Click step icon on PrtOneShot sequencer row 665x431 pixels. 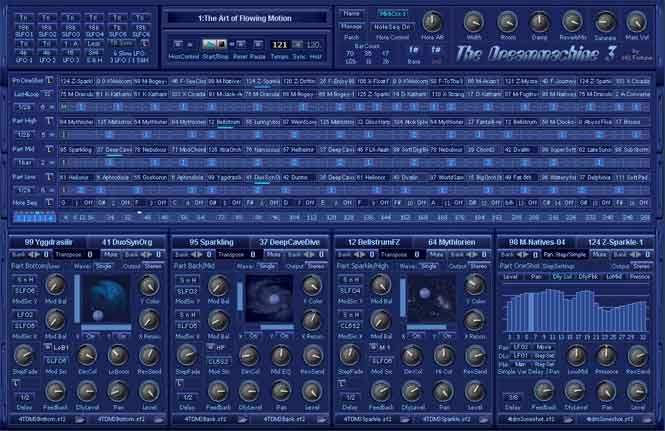click(50, 81)
